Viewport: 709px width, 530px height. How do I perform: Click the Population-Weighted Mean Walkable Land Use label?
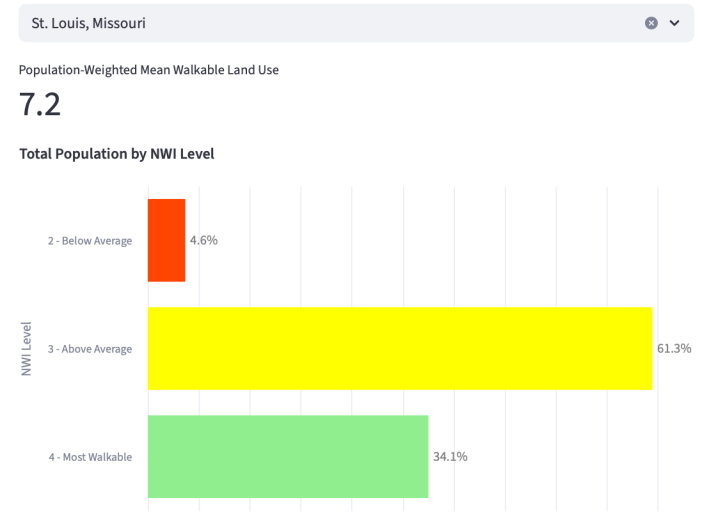[x=149, y=70]
